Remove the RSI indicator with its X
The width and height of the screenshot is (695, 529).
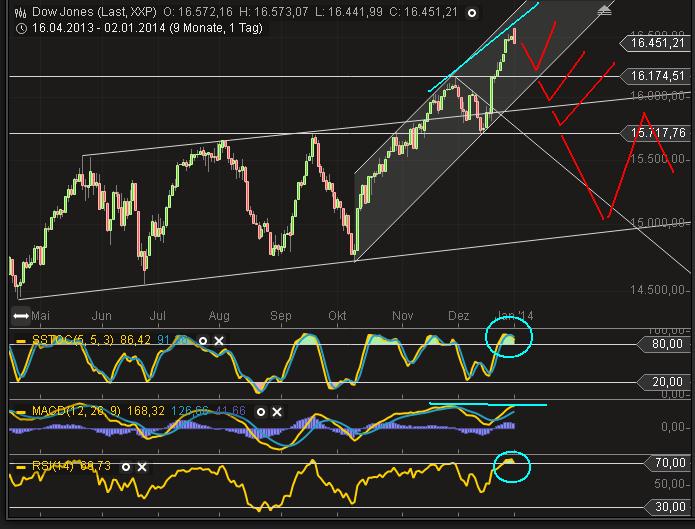[x=142, y=467]
